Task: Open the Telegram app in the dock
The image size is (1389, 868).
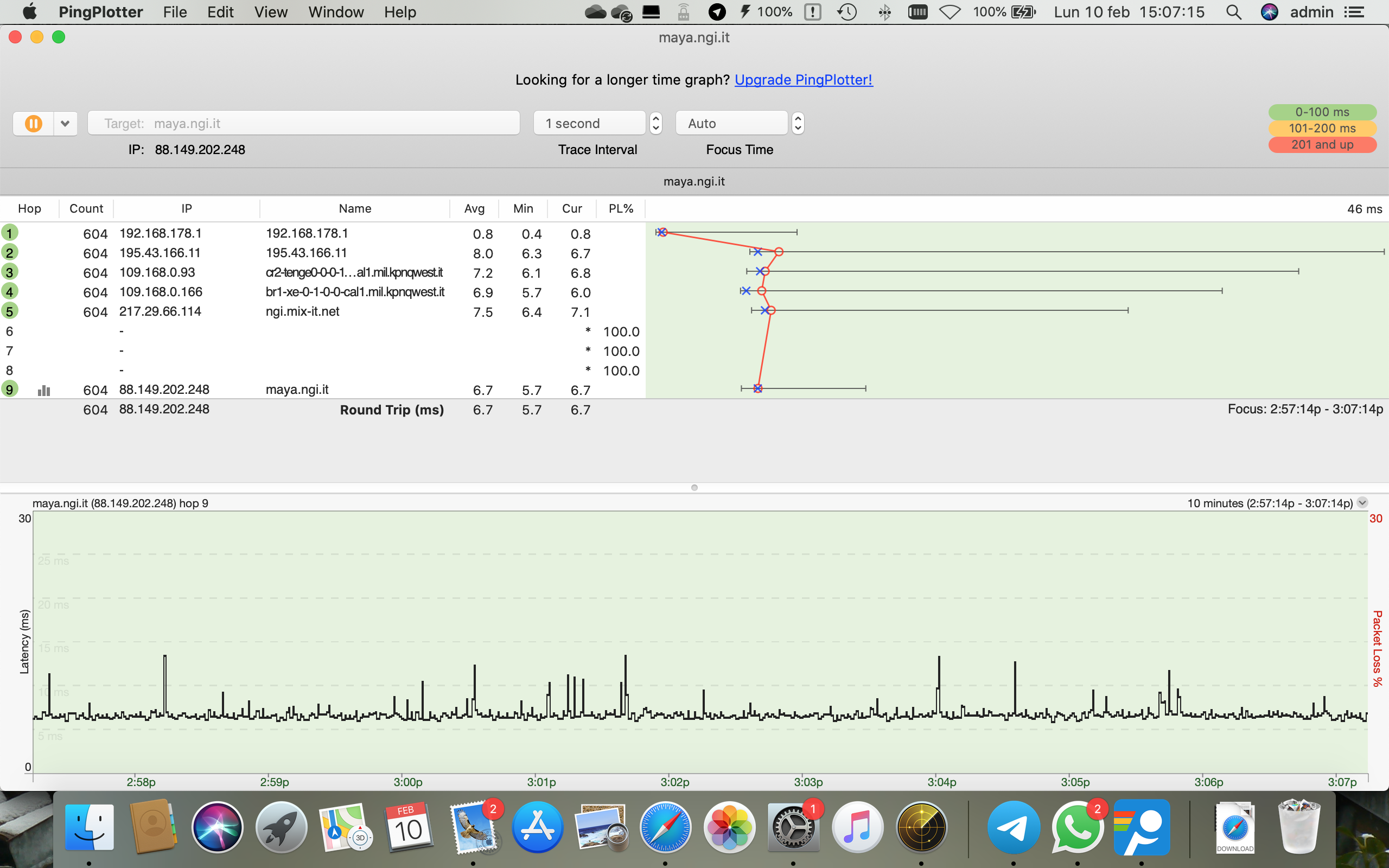Action: click(x=1013, y=827)
